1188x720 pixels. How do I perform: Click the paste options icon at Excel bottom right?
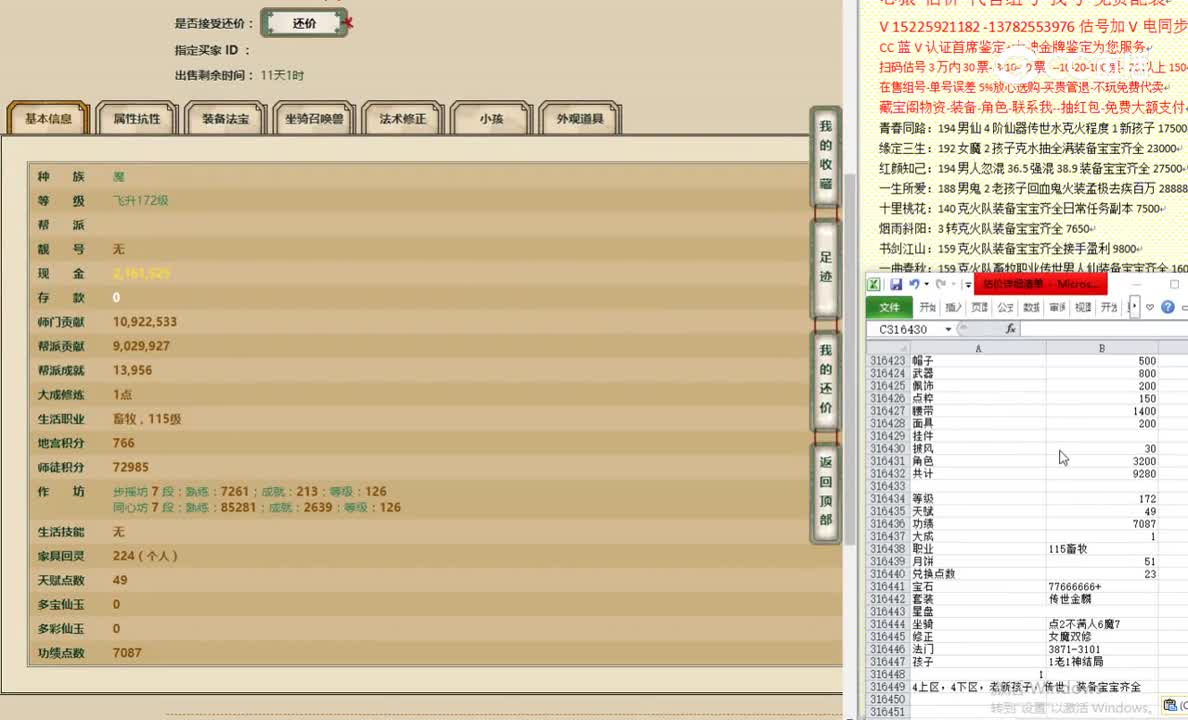[1171, 705]
